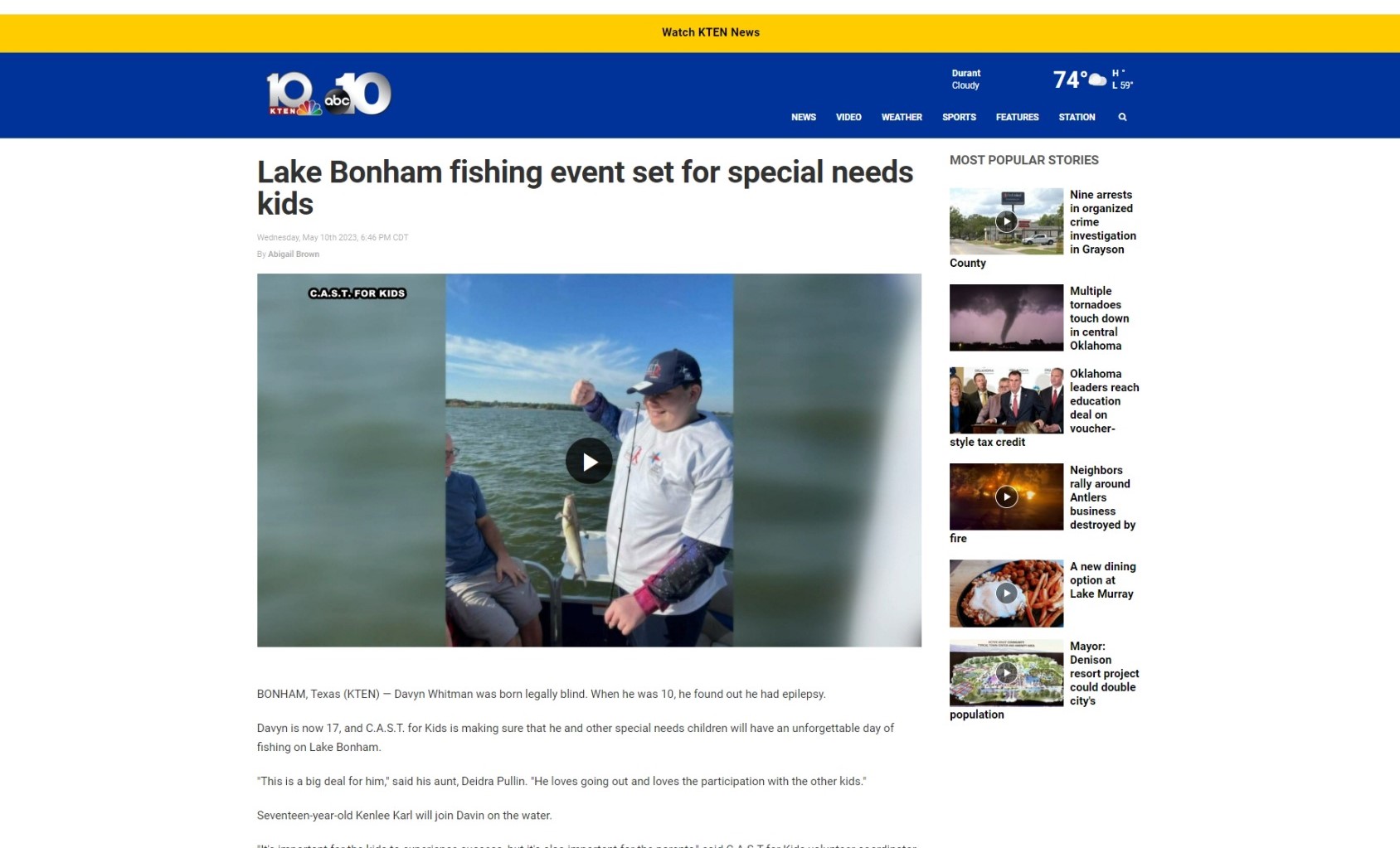This screenshot has height=848, width=1400.
Task: Click the KTEN NBC 10 logo
Action: (x=294, y=94)
